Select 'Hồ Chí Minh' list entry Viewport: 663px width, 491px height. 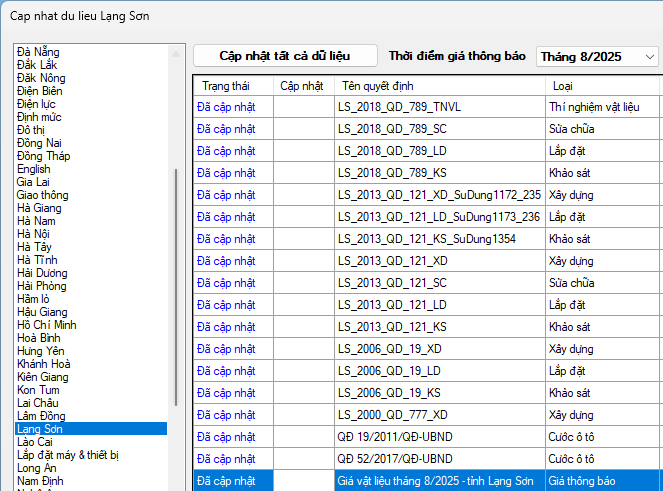click(x=49, y=325)
